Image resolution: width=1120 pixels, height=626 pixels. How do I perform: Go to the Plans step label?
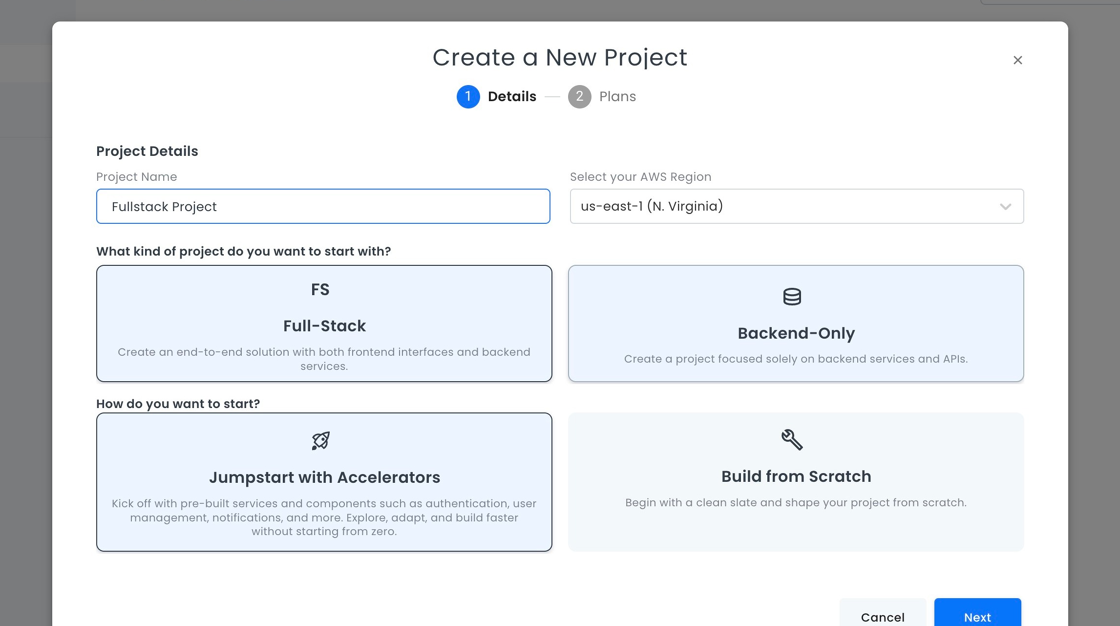(617, 97)
